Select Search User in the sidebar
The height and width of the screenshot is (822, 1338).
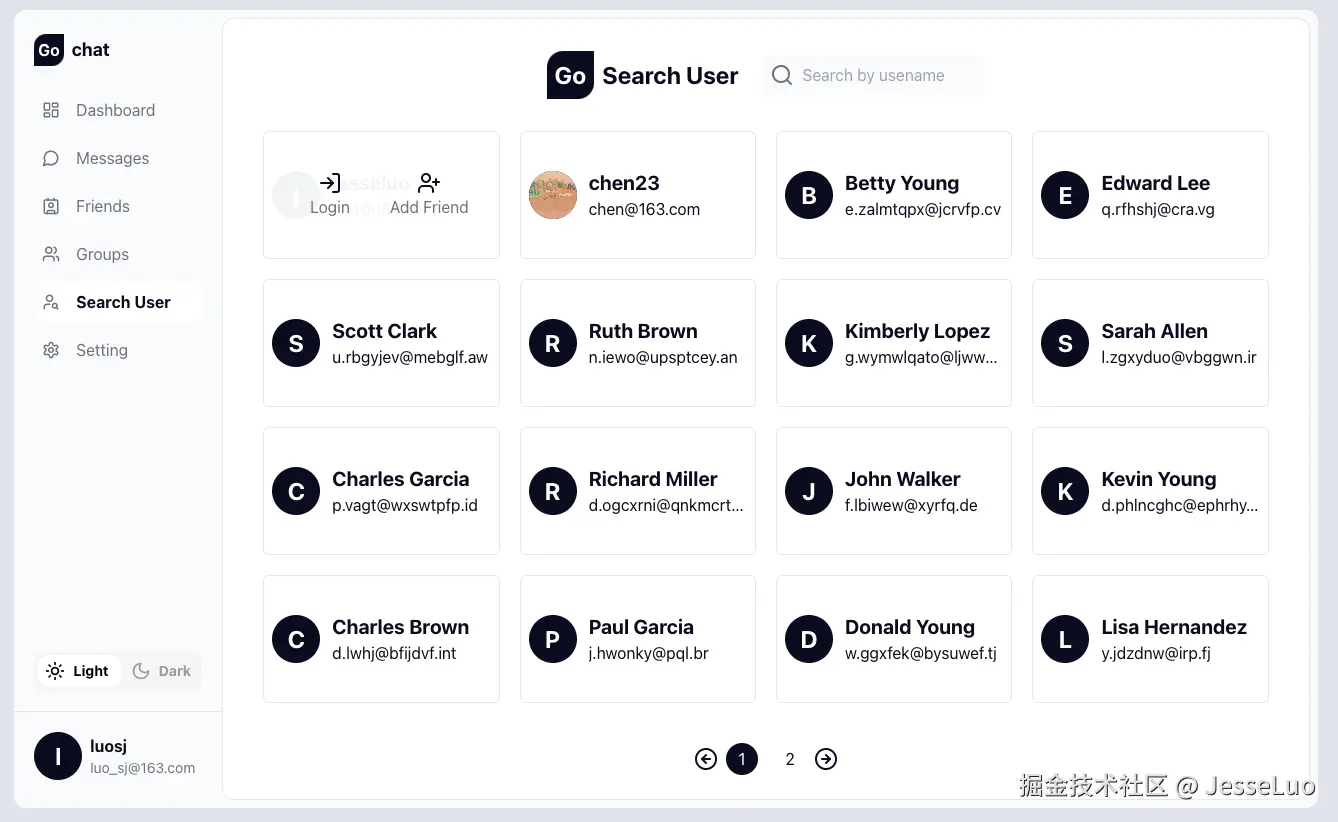point(118,302)
